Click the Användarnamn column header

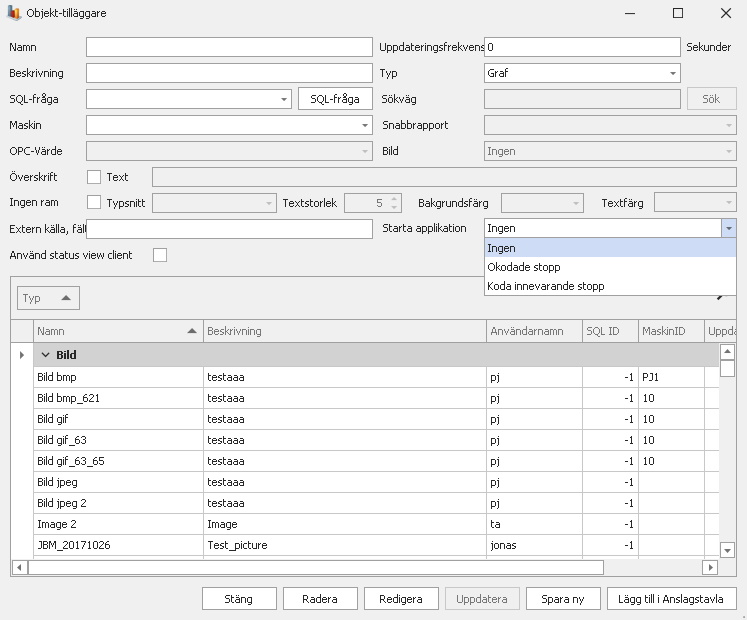[x=534, y=331]
